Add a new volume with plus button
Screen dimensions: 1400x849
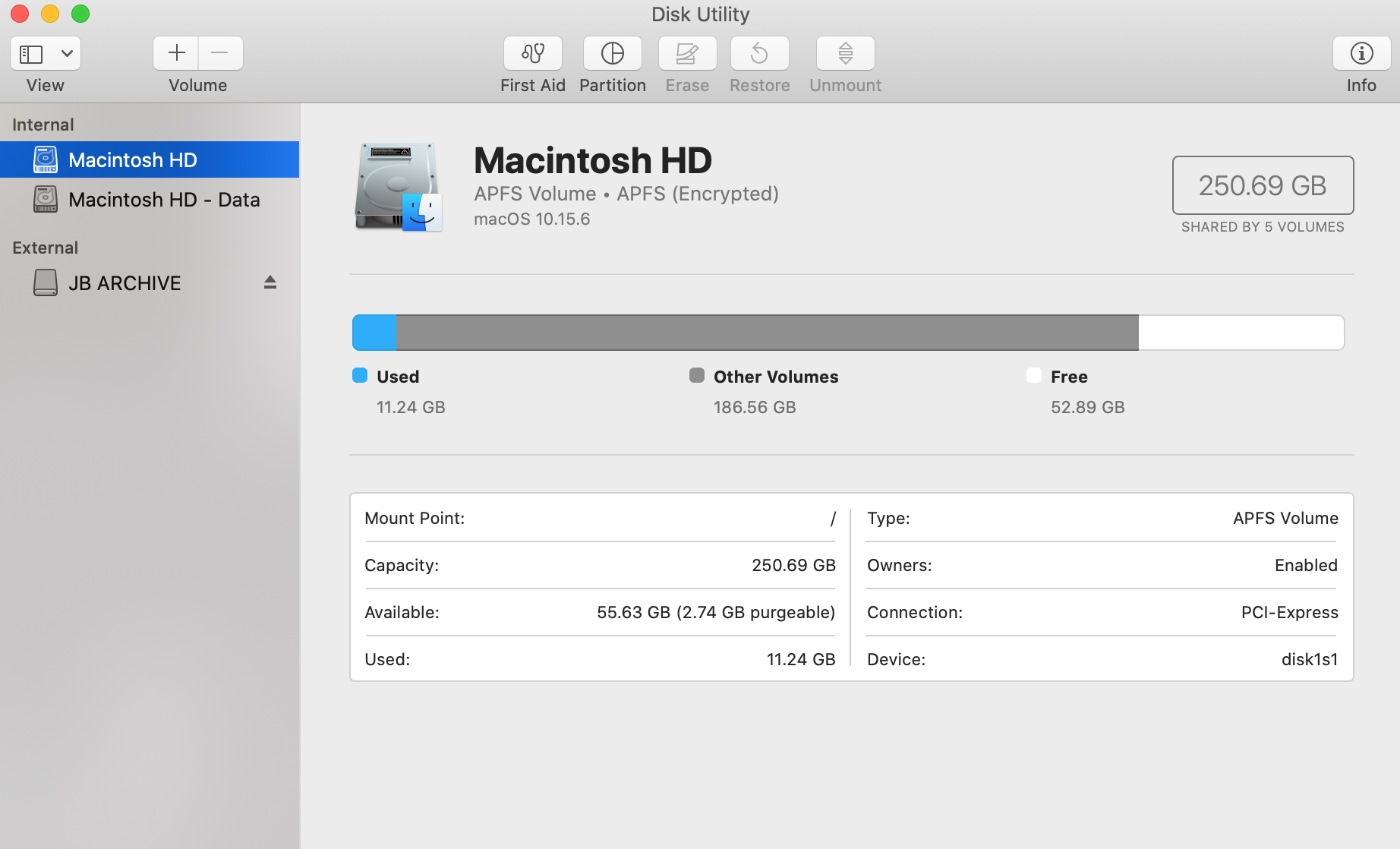tap(176, 53)
